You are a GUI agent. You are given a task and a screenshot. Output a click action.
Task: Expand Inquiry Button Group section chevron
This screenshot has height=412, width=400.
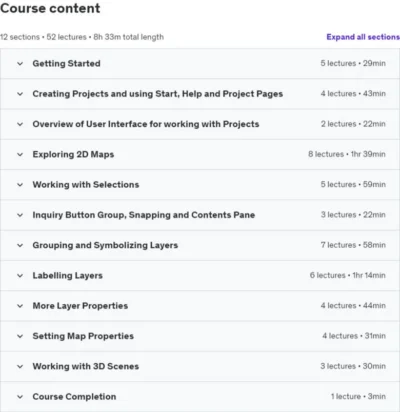[x=20, y=215]
